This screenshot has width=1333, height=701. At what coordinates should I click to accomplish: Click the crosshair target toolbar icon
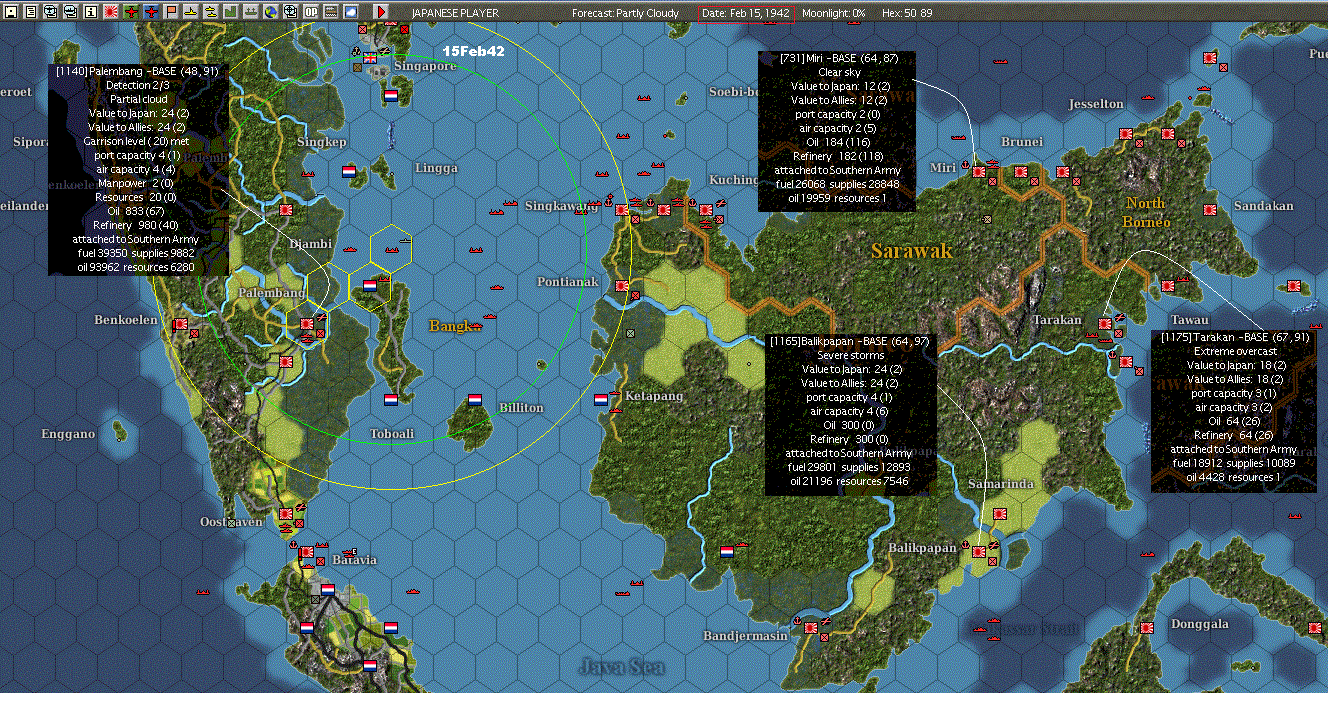(290, 12)
